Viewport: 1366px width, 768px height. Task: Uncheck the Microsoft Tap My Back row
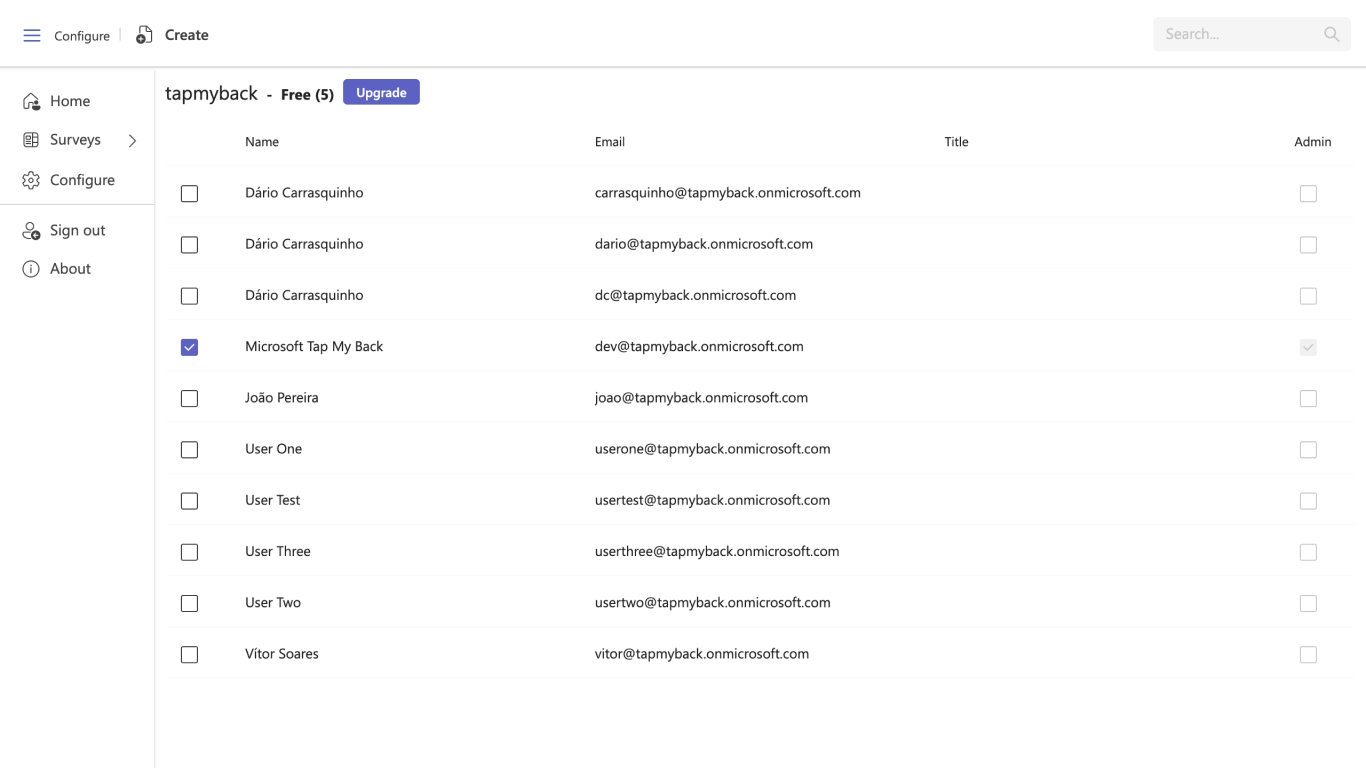point(189,347)
